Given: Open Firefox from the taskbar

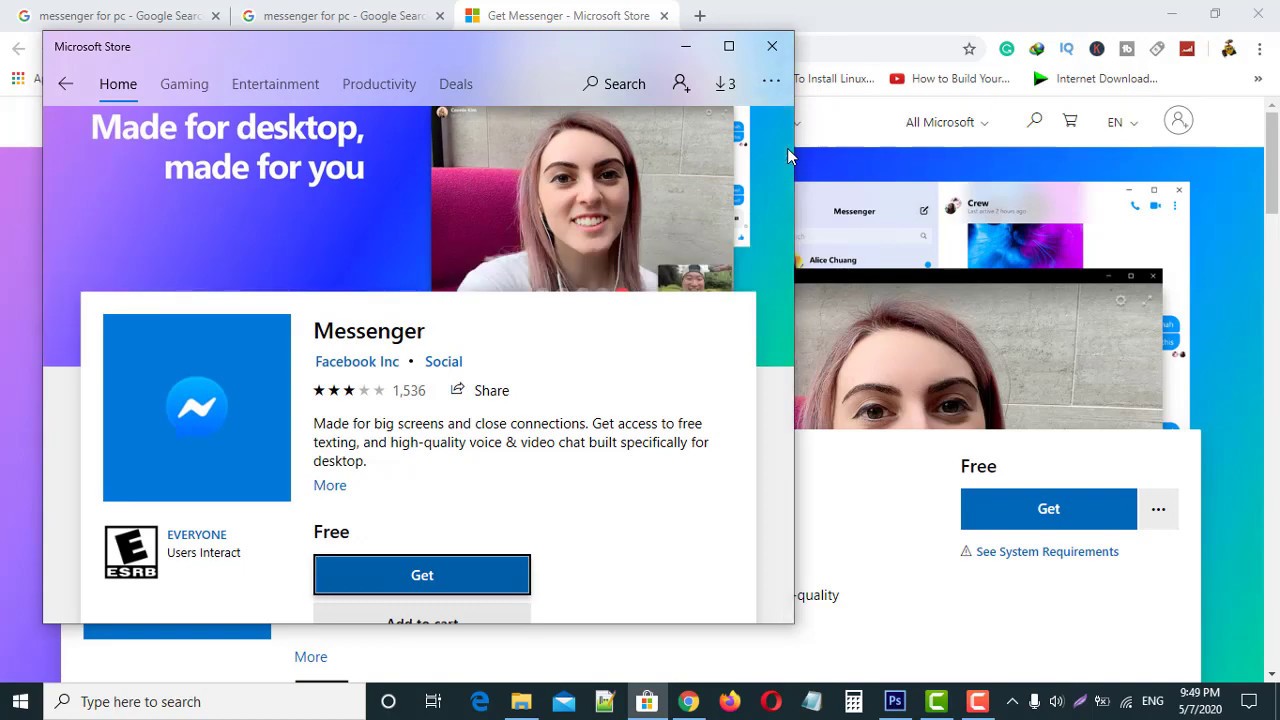Looking at the screenshot, I should click(x=730, y=702).
